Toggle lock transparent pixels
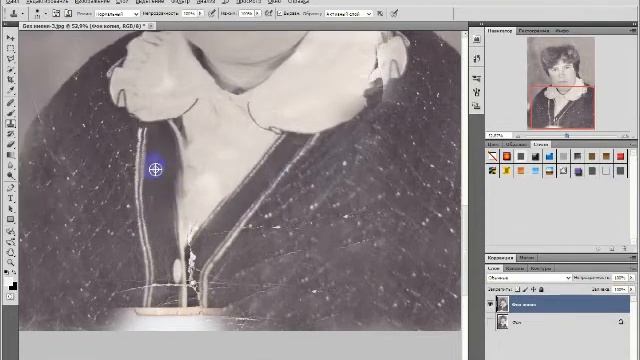This screenshot has height=360, width=640. click(518, 289)
